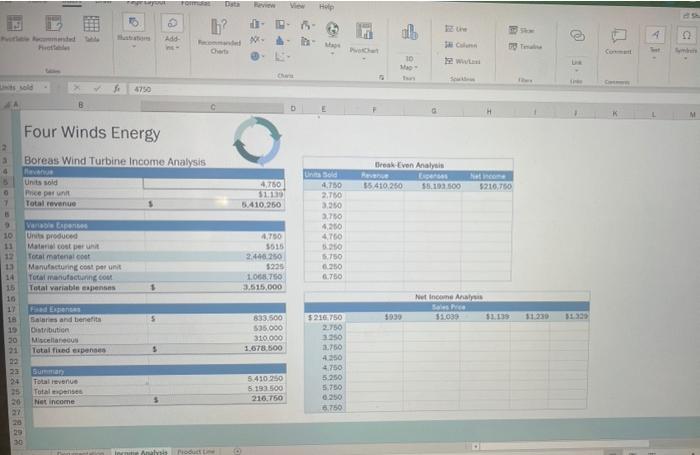Select the $1,239 Sales Price cell
Viewport: 700px width, 455px height.
(x=529, y=317)
